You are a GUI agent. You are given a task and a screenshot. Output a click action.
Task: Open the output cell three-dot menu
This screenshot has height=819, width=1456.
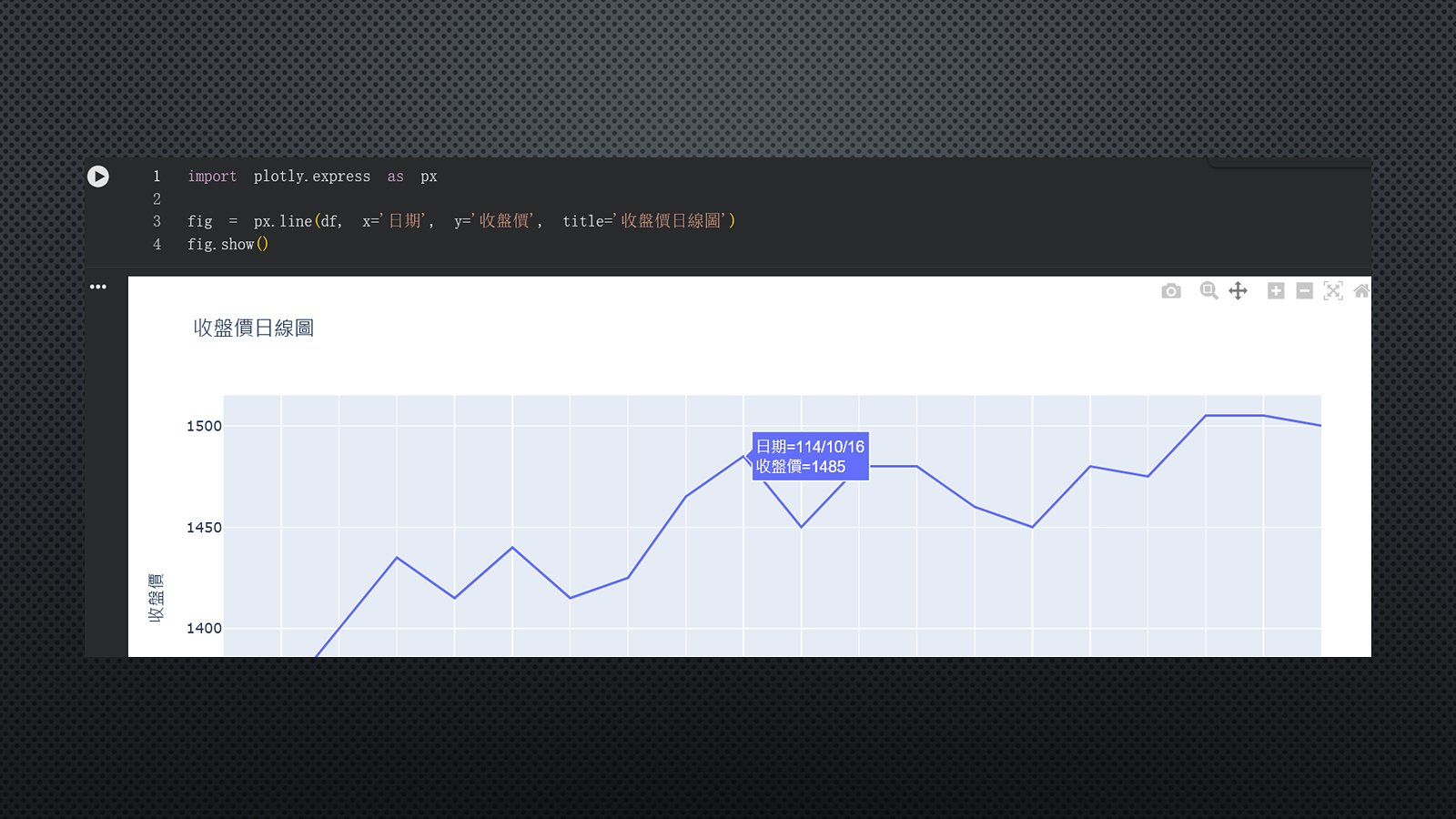click(98, 287)
